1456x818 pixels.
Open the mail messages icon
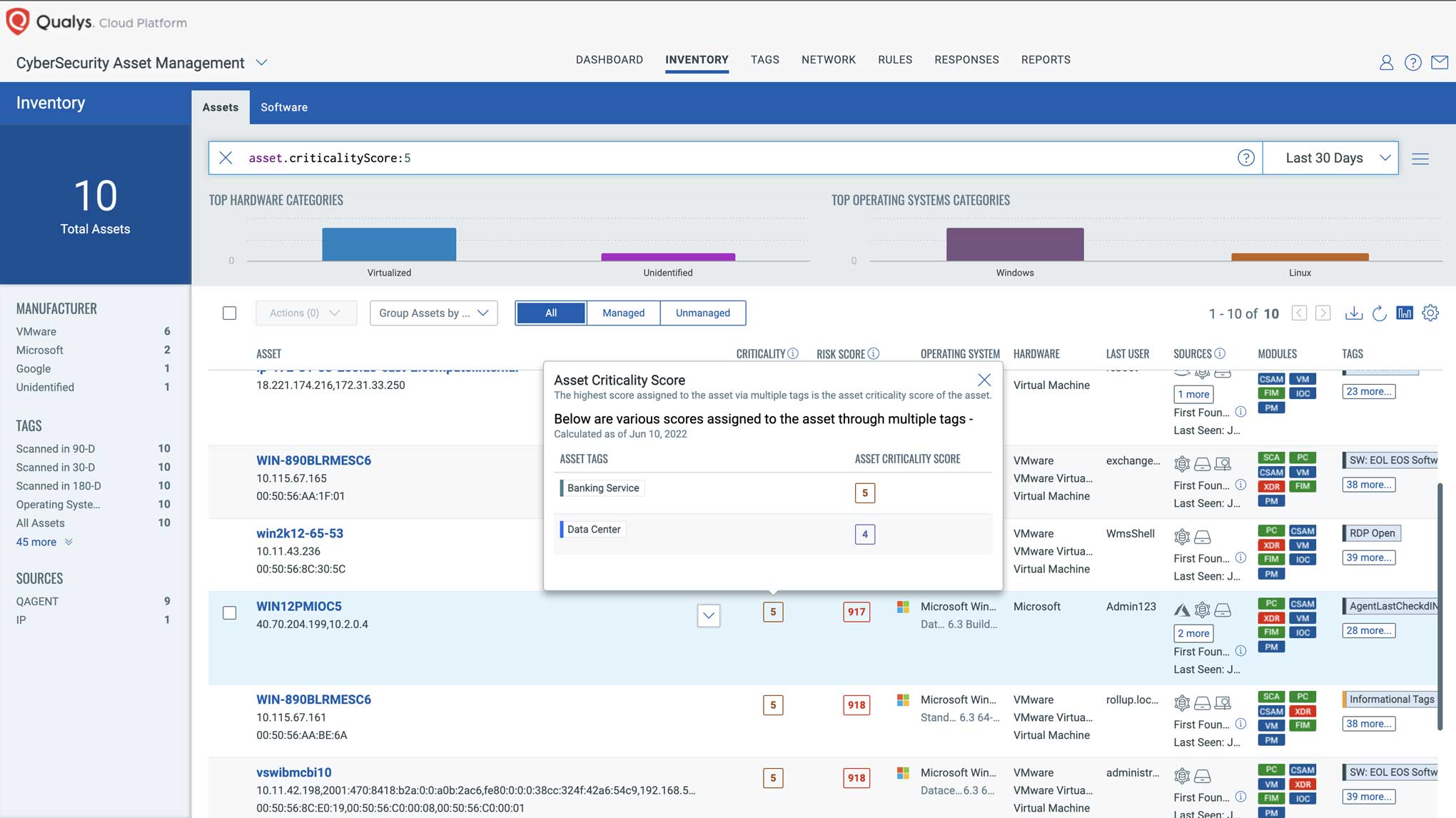(1440, 62)
